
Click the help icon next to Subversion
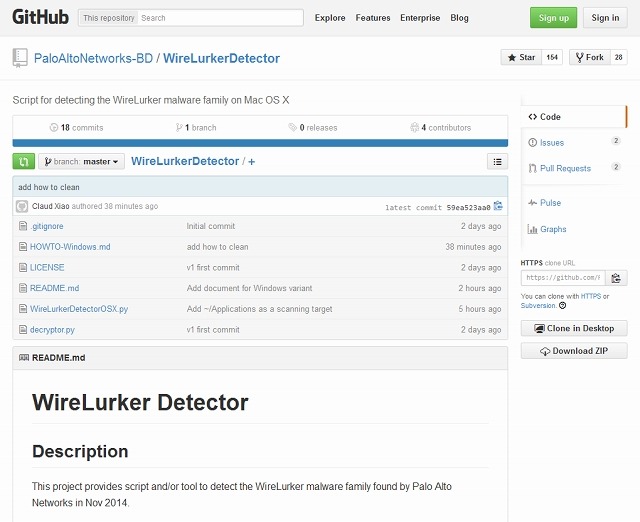click(562, 305)
